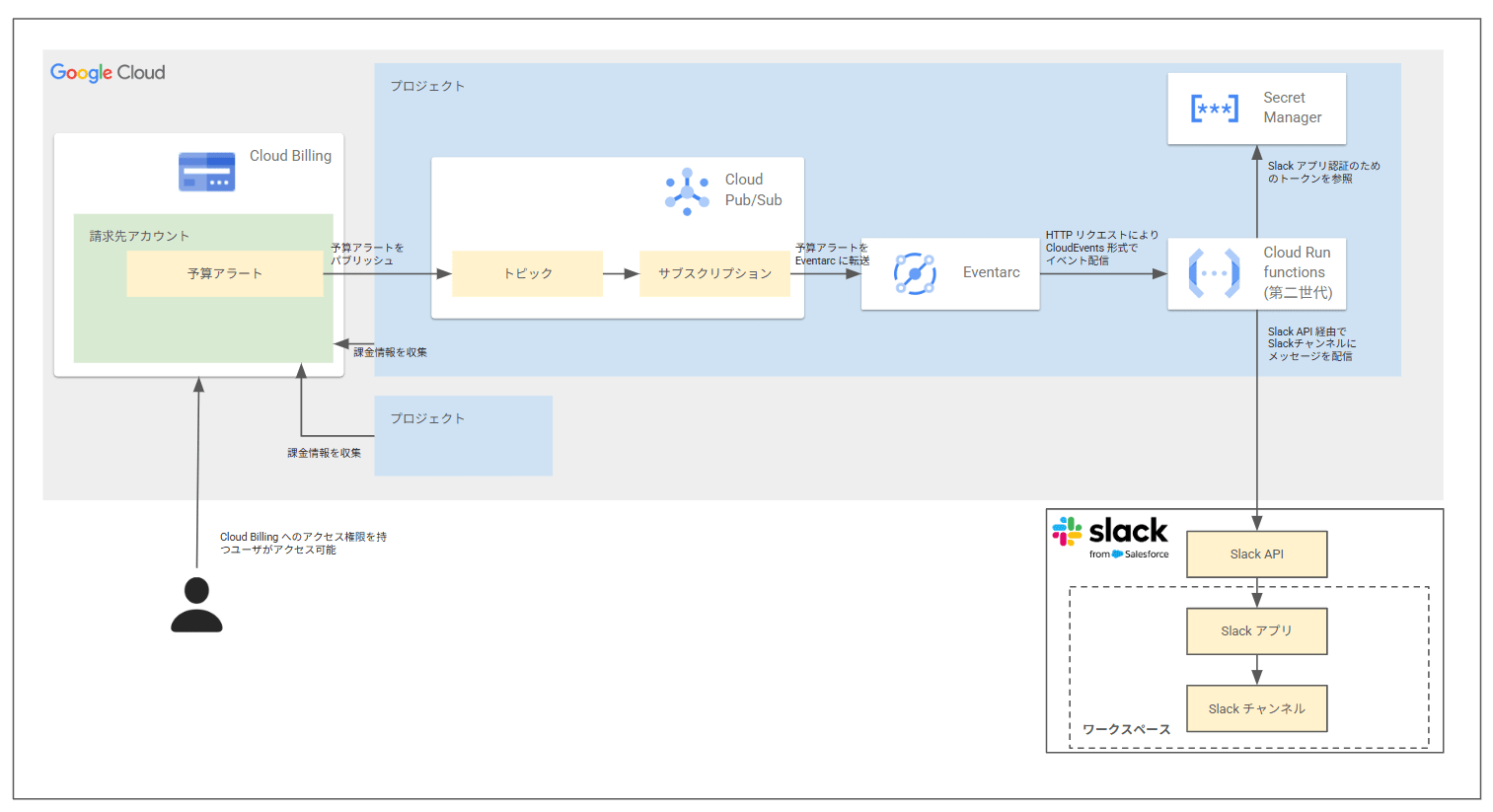Click the 請求先アカウント label

click(139, 236)
